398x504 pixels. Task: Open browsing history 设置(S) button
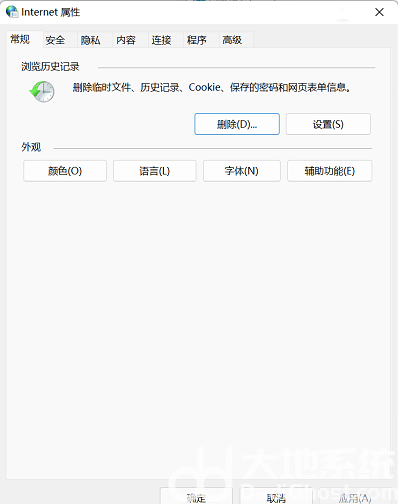pyautogui.click(x=328, y=124)
